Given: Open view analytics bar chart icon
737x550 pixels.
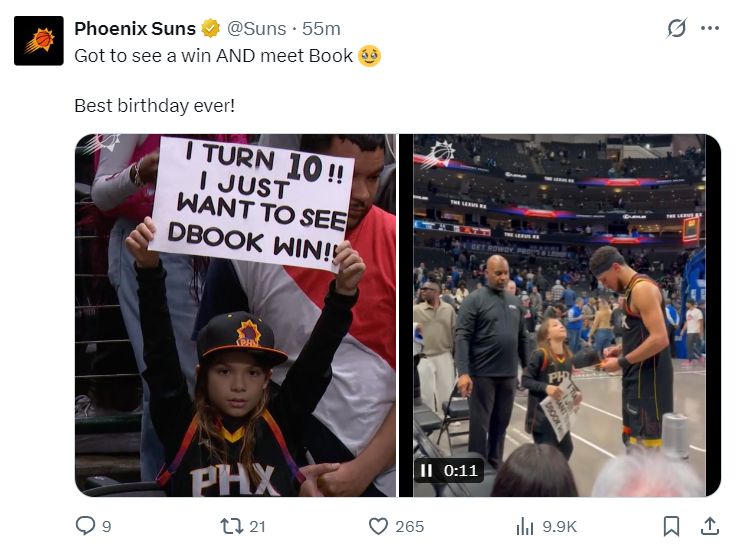Looking at the screenshot, I should [x=525, y=526].
